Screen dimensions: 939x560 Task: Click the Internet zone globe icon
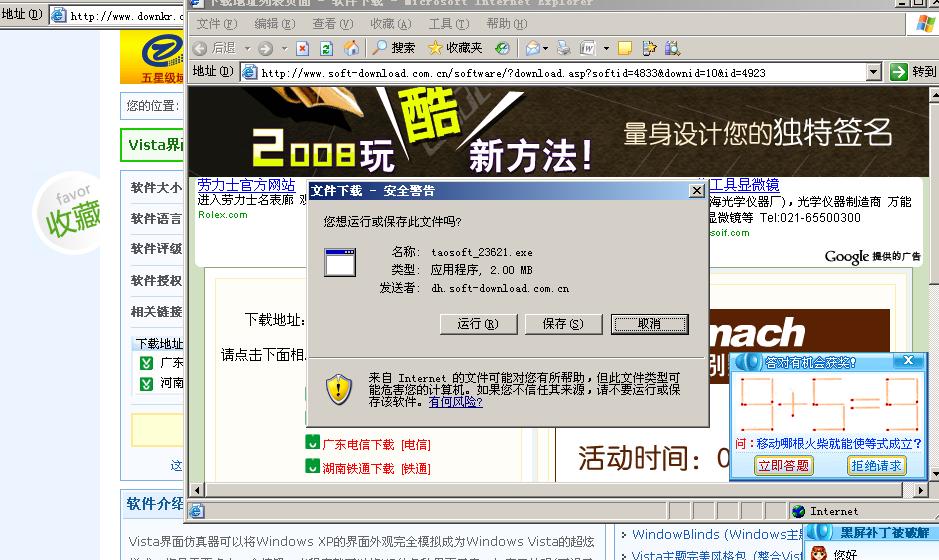[x=798, y=511]
